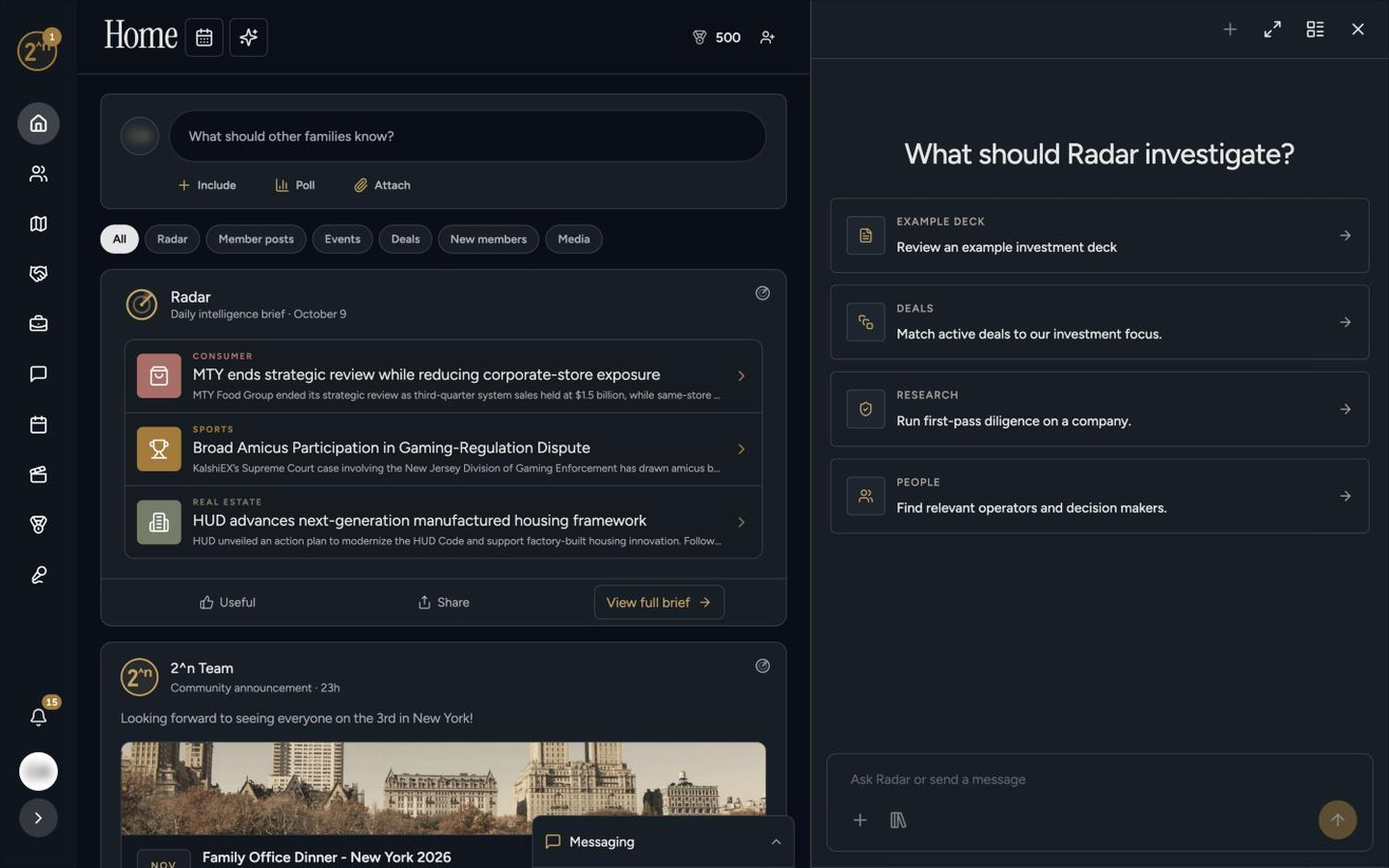This screenshot has width=1389, height=868.
Task: Click View full brief button
Action: 659,603
